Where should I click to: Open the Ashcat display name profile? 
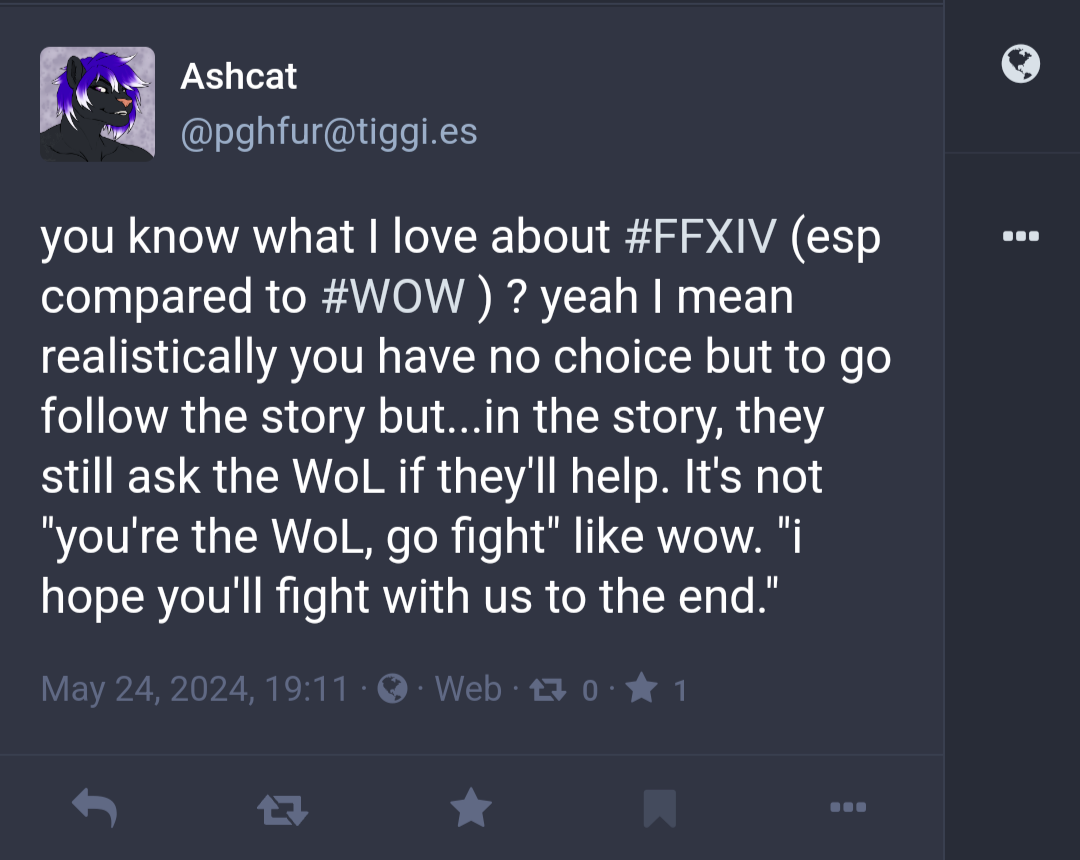click(x=238, y=76)
